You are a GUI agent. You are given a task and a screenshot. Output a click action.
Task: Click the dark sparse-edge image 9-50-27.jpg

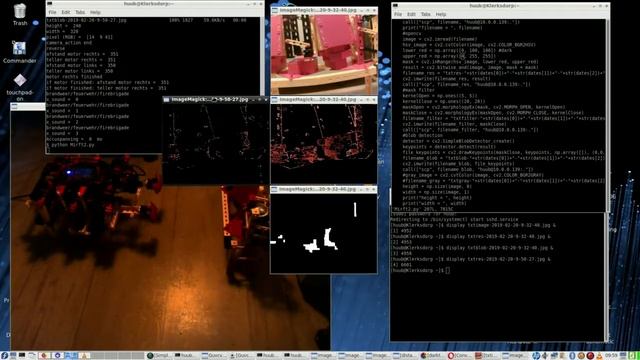pyautogui.click(x=216, y=143)
